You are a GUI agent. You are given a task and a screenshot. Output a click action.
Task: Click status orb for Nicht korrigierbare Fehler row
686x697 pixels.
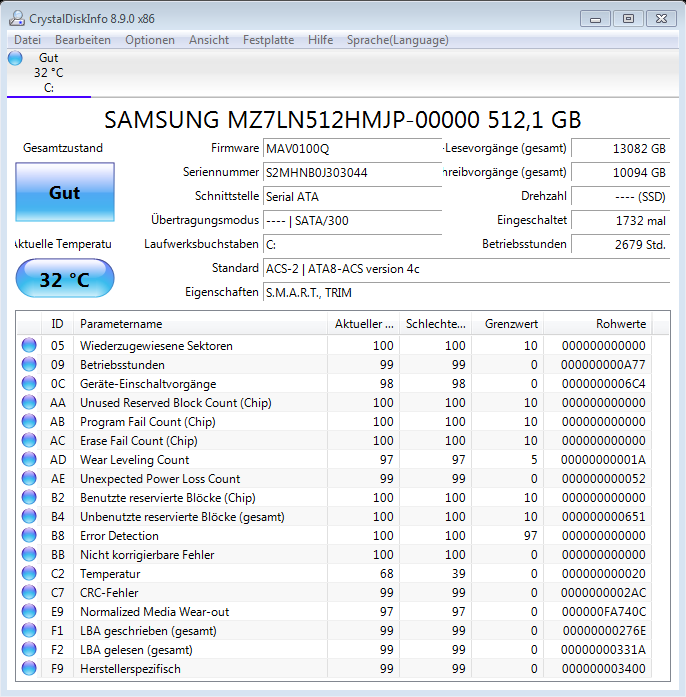pos(29,554)
